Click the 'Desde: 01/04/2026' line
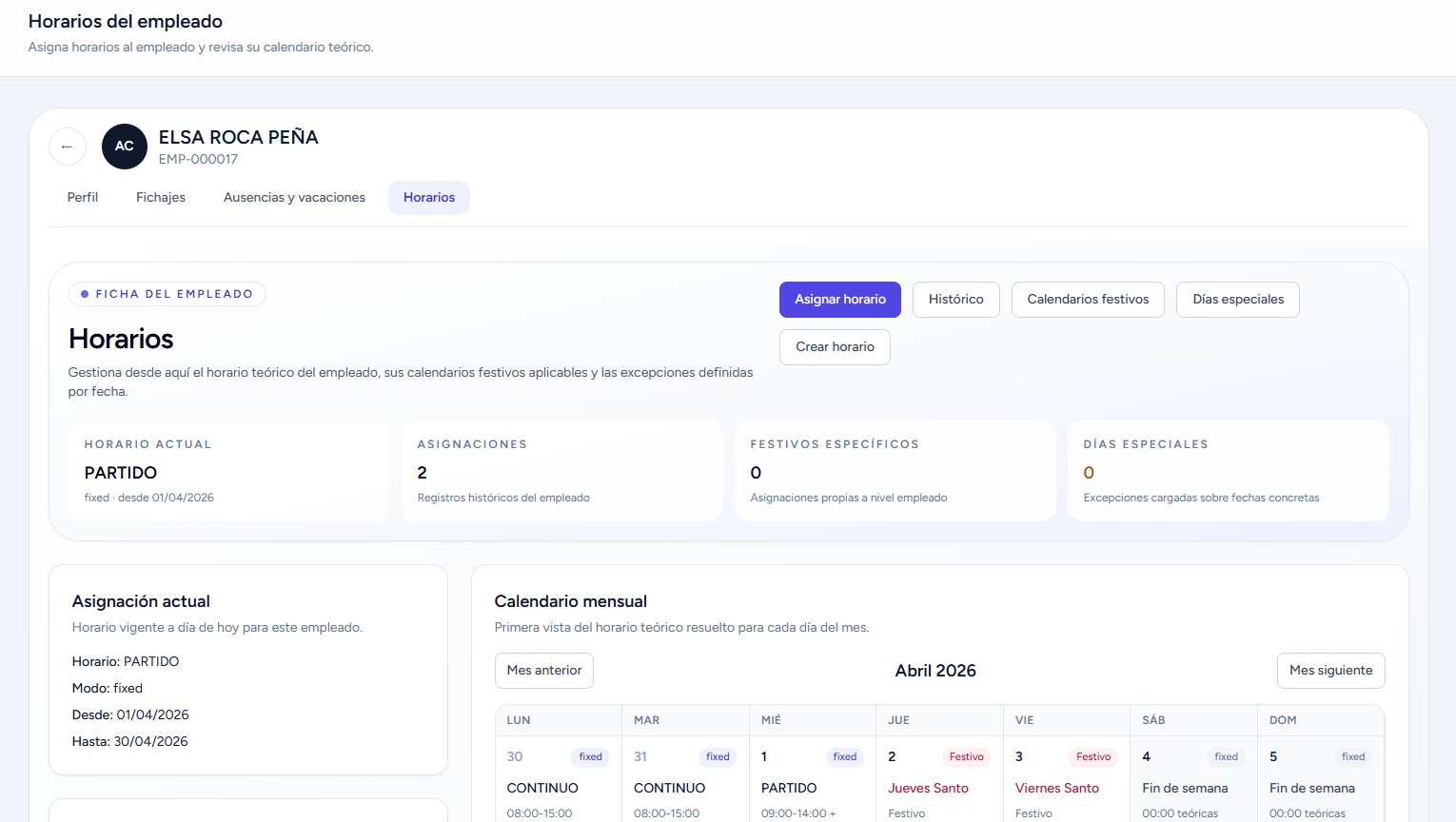The image size is (1456, 822). coord(130,714)
